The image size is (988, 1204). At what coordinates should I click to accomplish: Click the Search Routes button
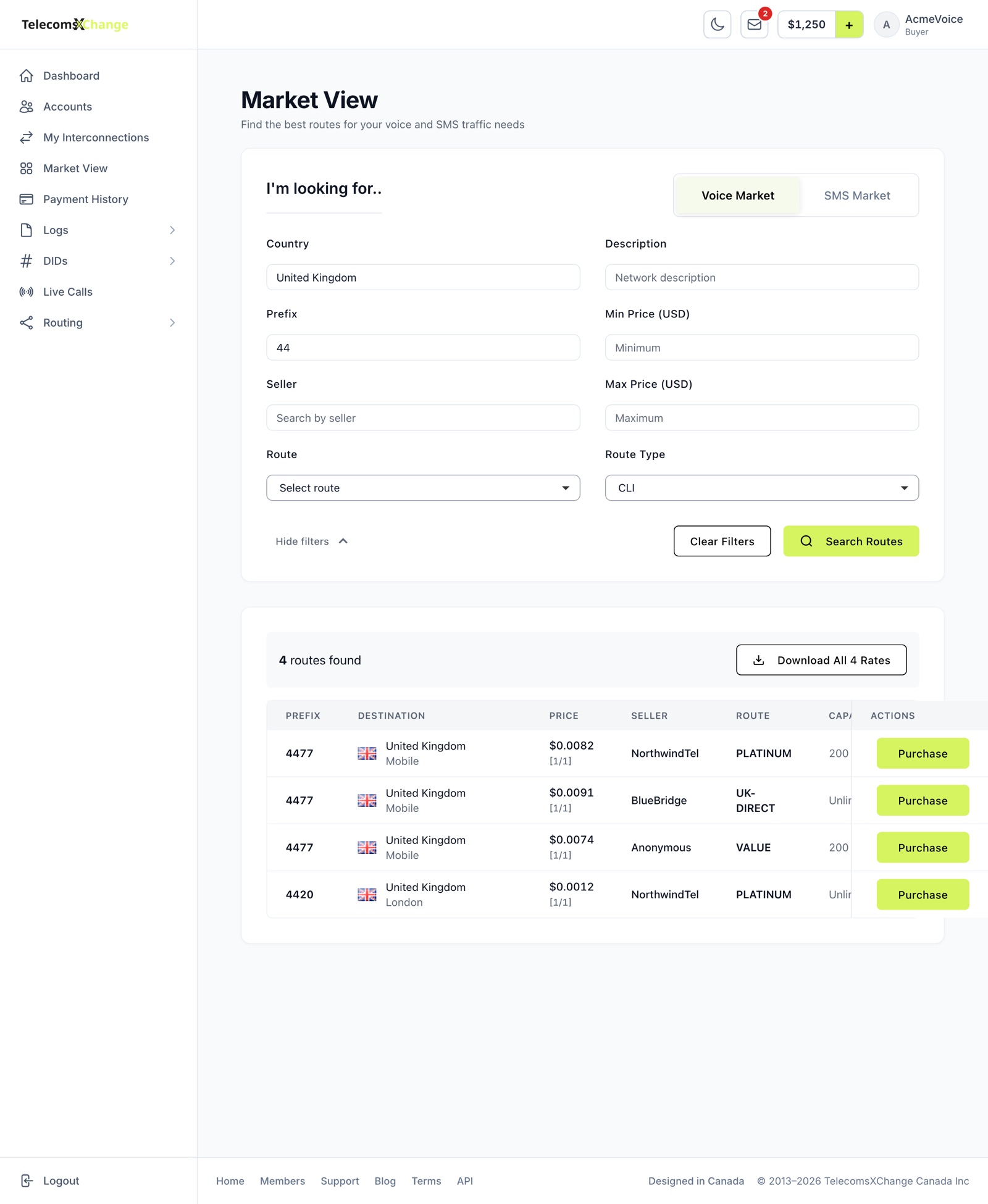(851, 541)
